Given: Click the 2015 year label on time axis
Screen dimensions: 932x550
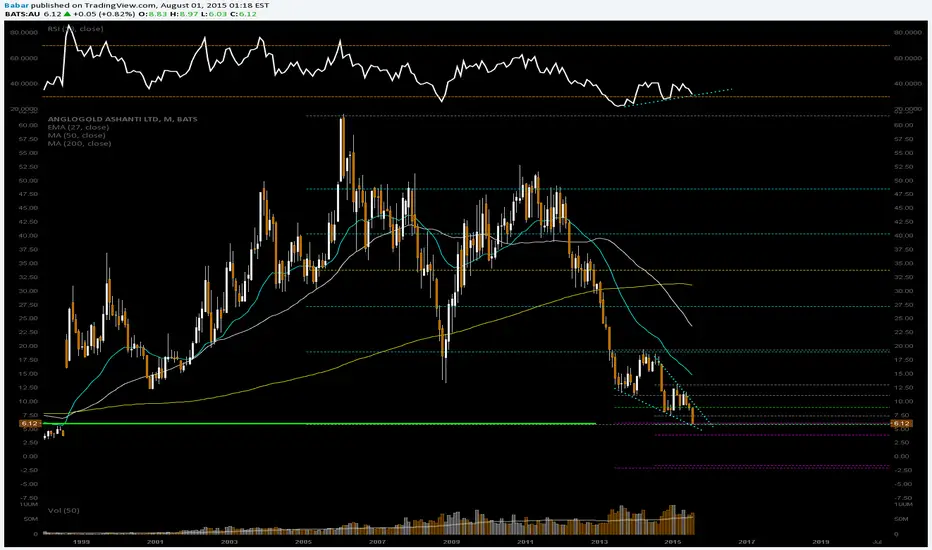Looking at the screenshot, I should pos(673,542).
